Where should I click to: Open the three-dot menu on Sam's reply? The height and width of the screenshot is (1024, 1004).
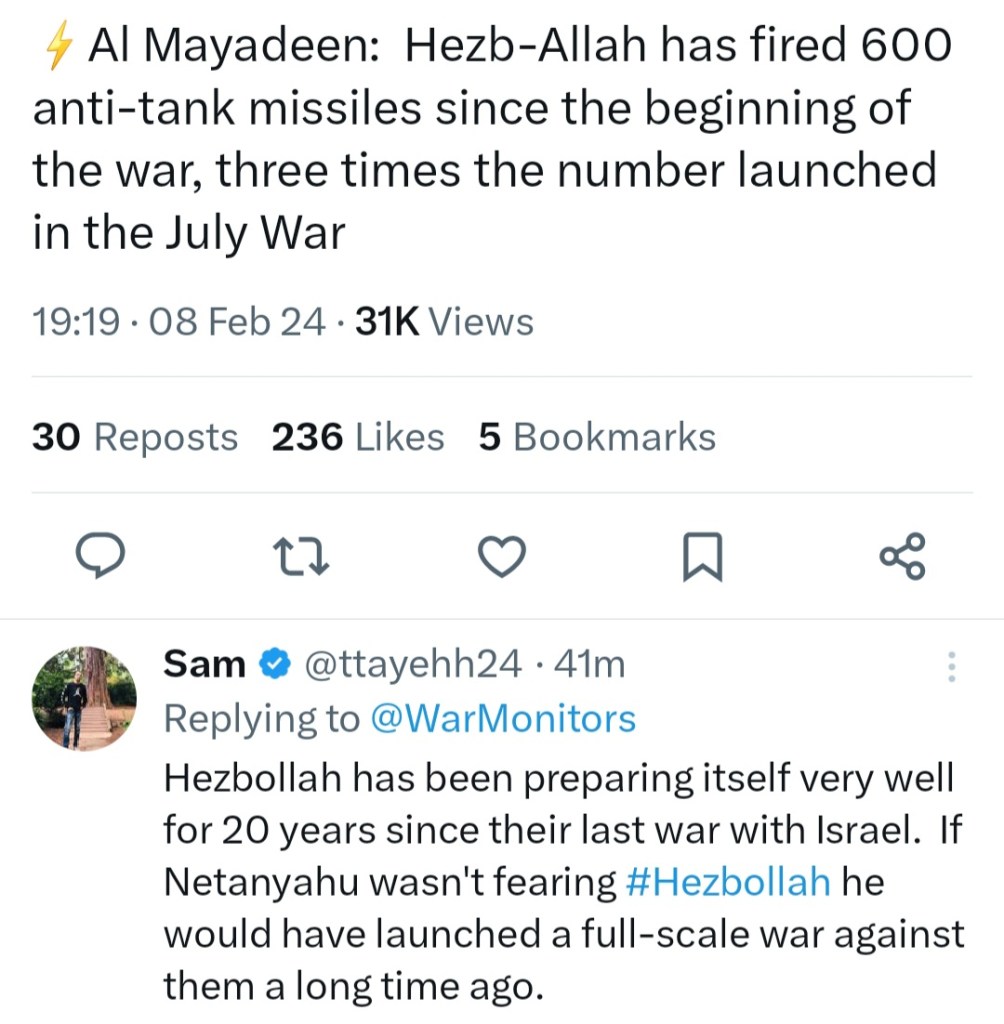[951, 666]
